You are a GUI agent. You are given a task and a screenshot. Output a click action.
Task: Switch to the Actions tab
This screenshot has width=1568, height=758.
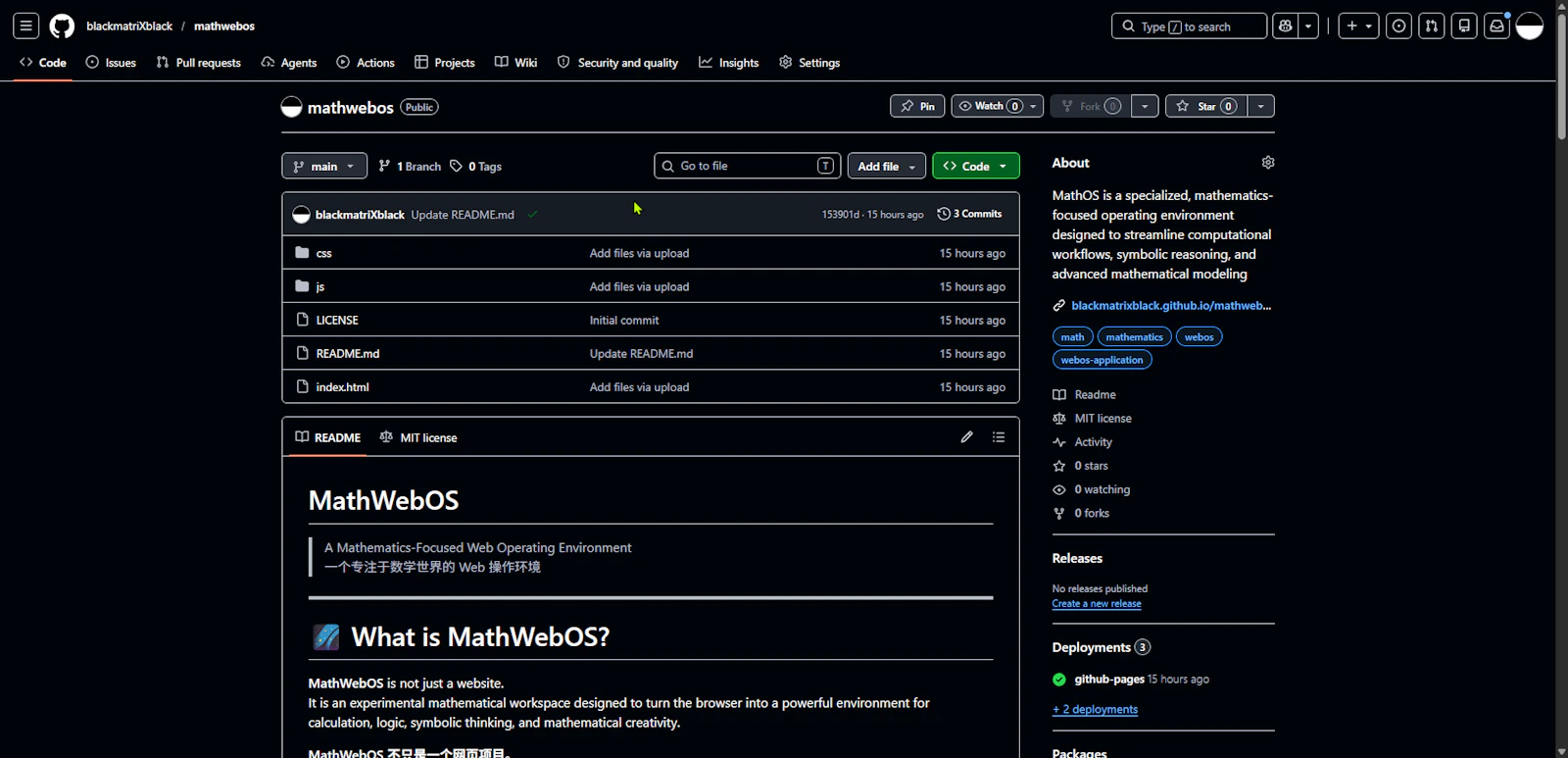[366, 63]
